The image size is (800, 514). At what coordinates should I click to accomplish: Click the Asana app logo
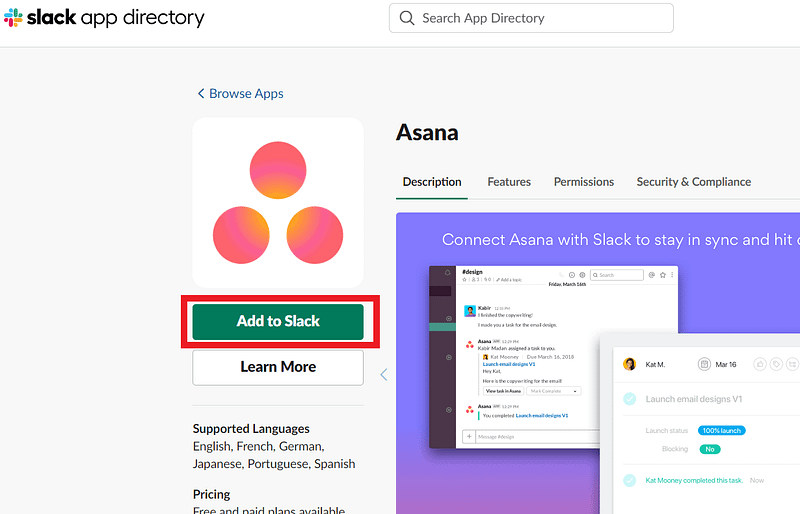click(278, 203)
